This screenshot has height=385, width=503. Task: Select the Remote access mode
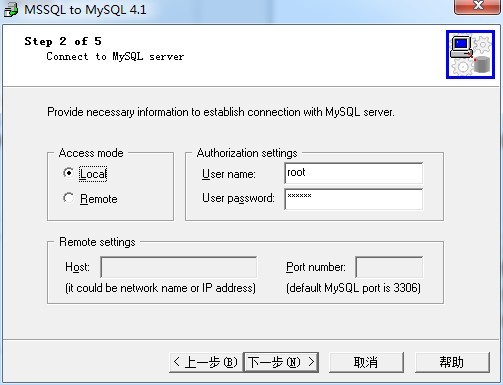[x=68, y=198]
